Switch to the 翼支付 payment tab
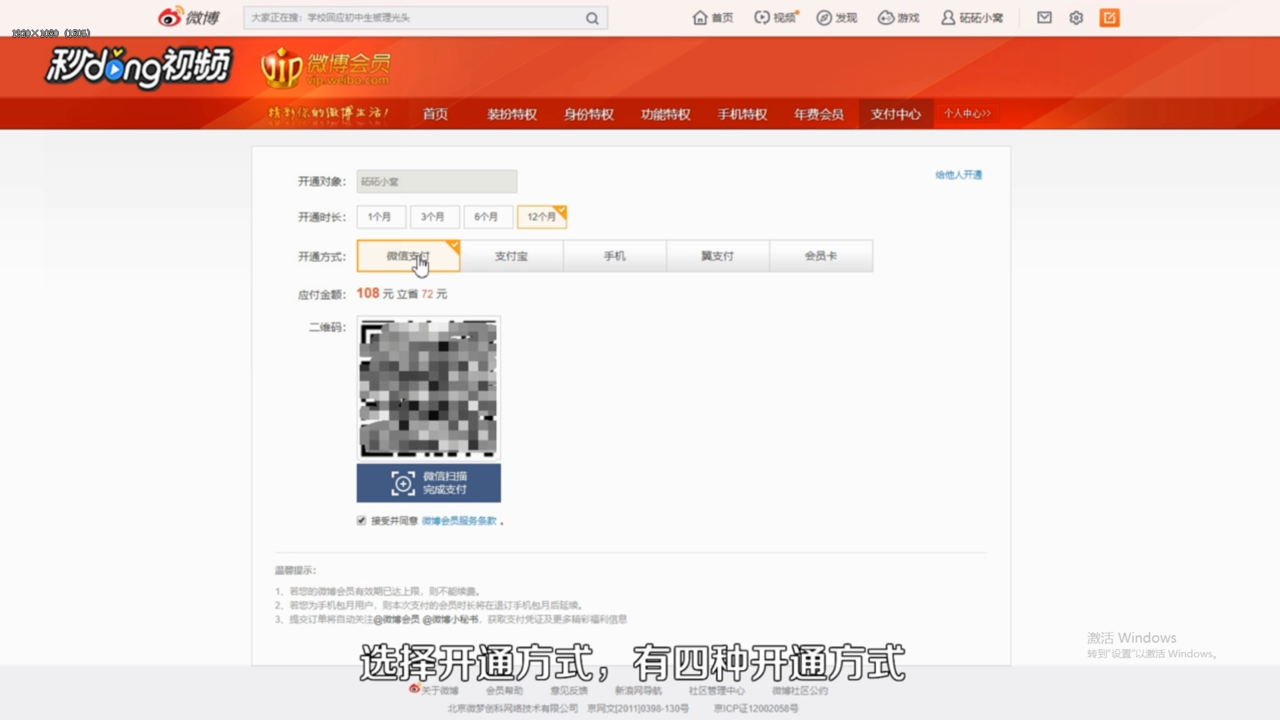 718,256
